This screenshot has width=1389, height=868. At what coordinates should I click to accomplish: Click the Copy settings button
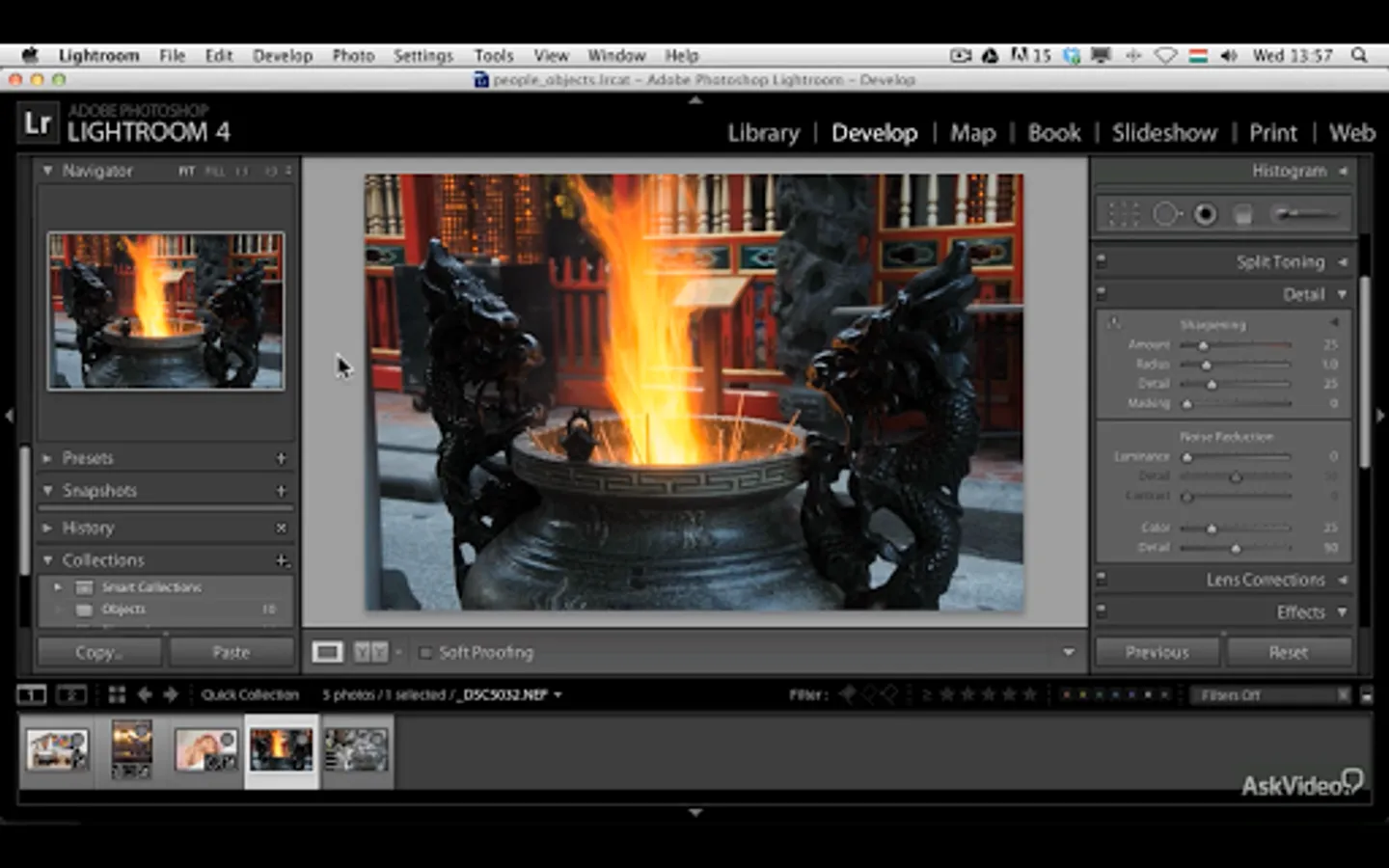[98, 653]
